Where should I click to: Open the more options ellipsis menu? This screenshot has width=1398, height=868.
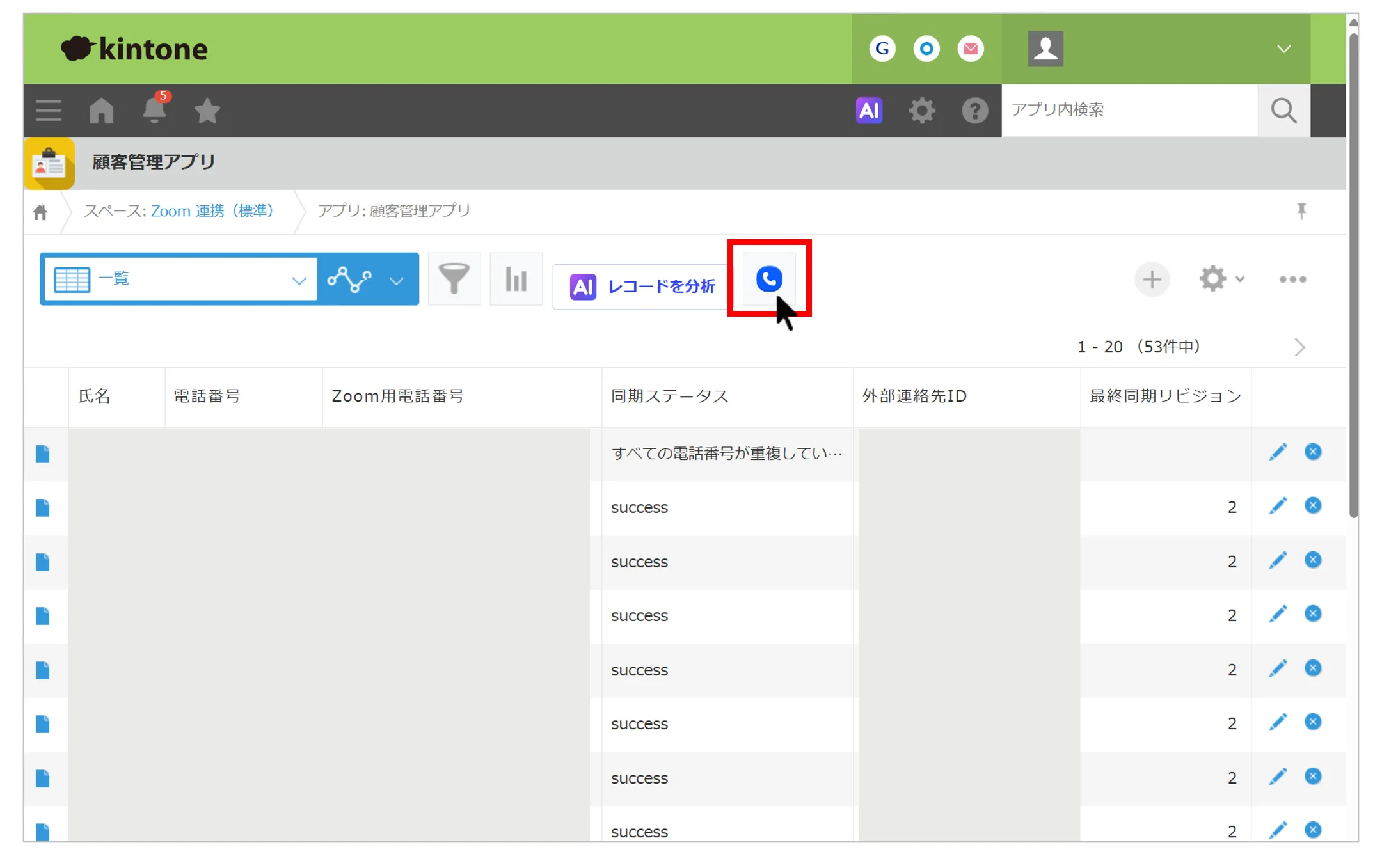coord(1292,279)
